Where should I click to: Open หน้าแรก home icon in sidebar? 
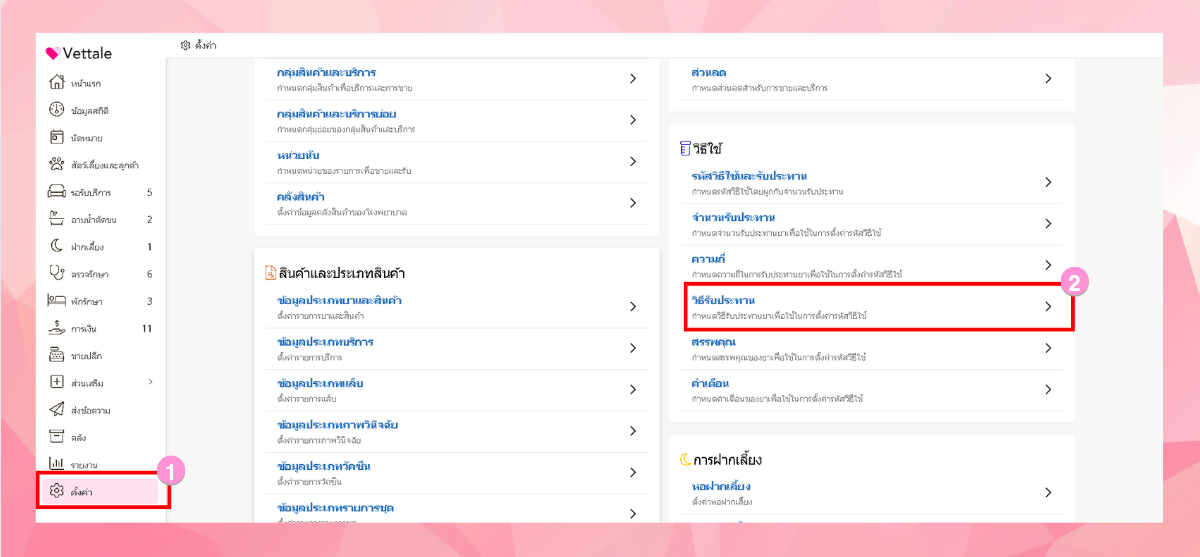pos(57,82)
